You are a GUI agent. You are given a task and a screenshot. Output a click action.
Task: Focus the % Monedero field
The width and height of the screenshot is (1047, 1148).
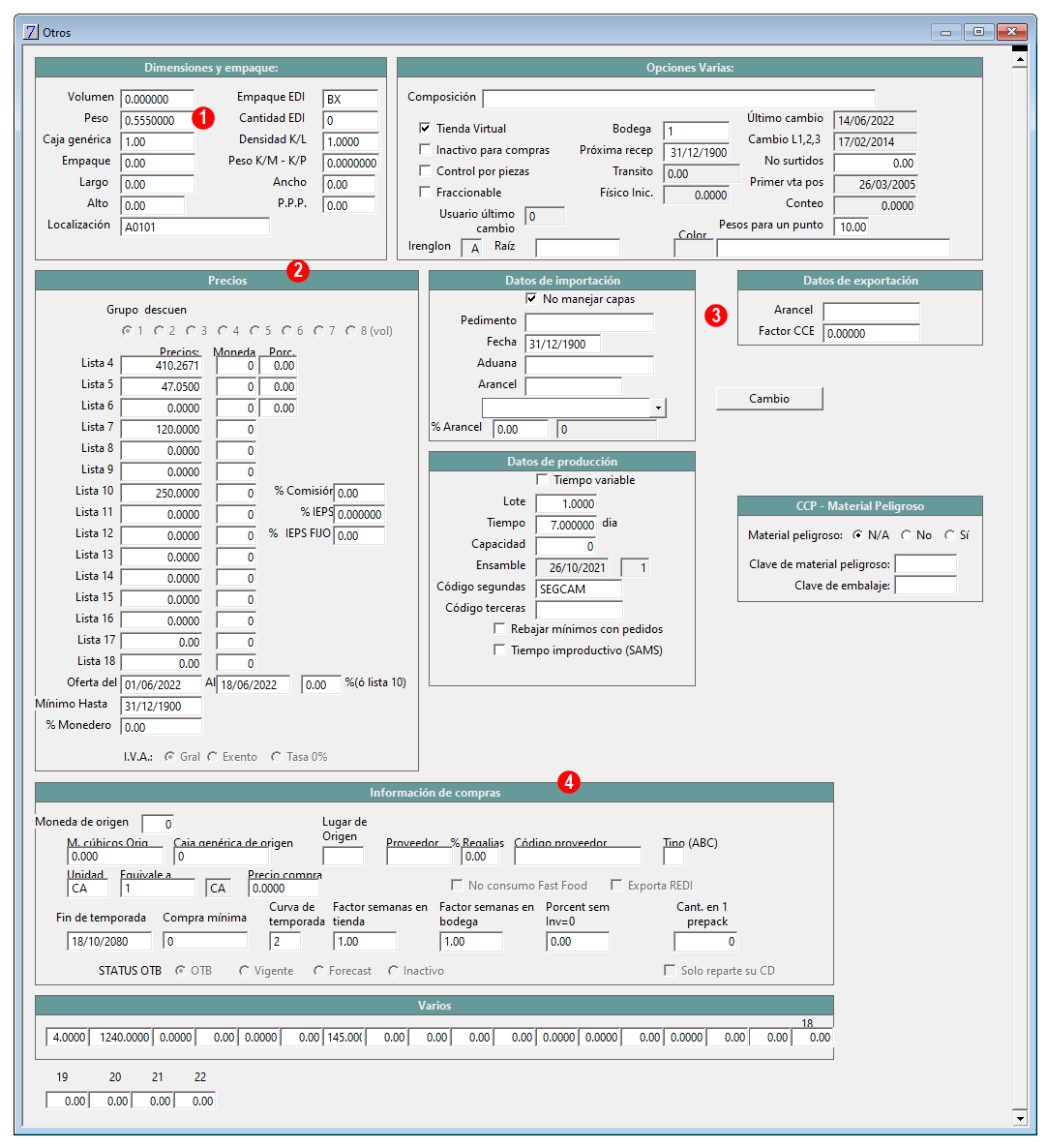161,727
